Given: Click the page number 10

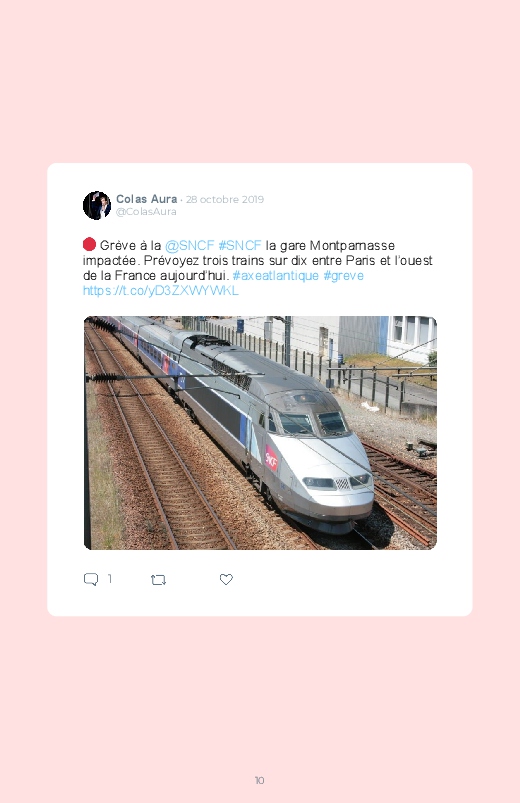Looking at the screenshot, I should [x=260, y=780].
